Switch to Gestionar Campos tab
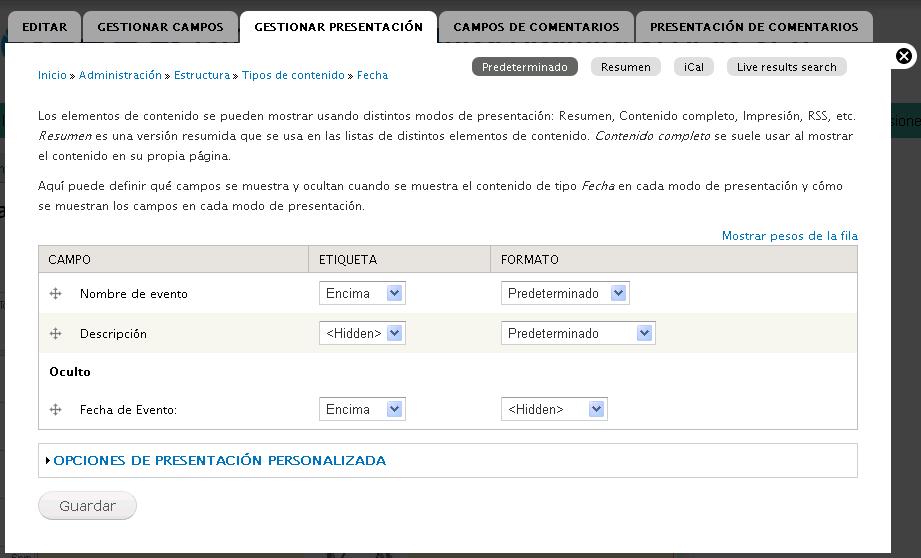Viewport: 921px width, 558px height. pos(160,27)
